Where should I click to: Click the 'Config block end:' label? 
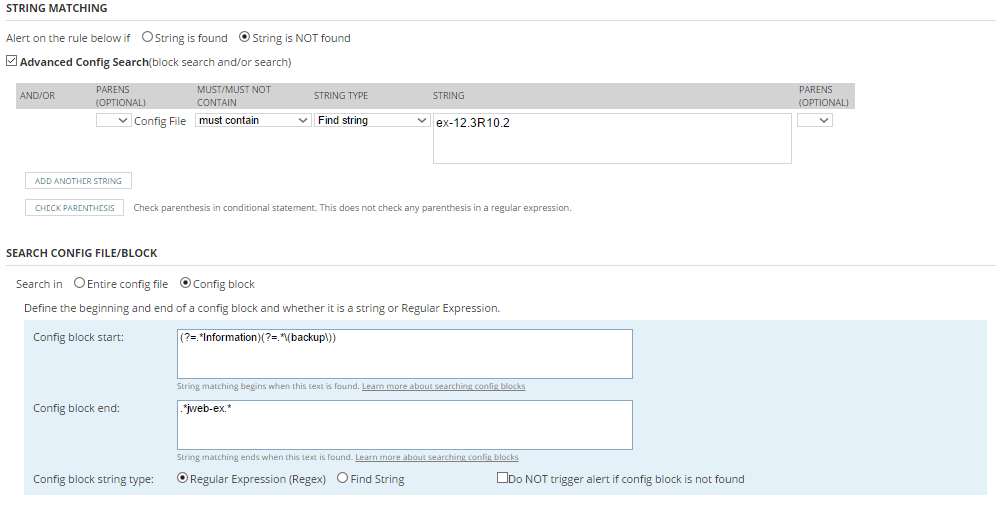click(76, 408)
